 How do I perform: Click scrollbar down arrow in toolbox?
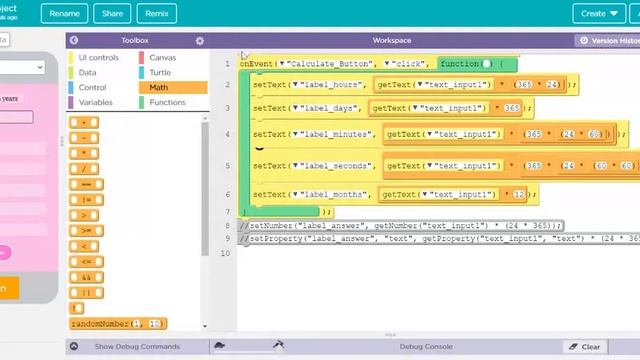(x=205, y=326)
